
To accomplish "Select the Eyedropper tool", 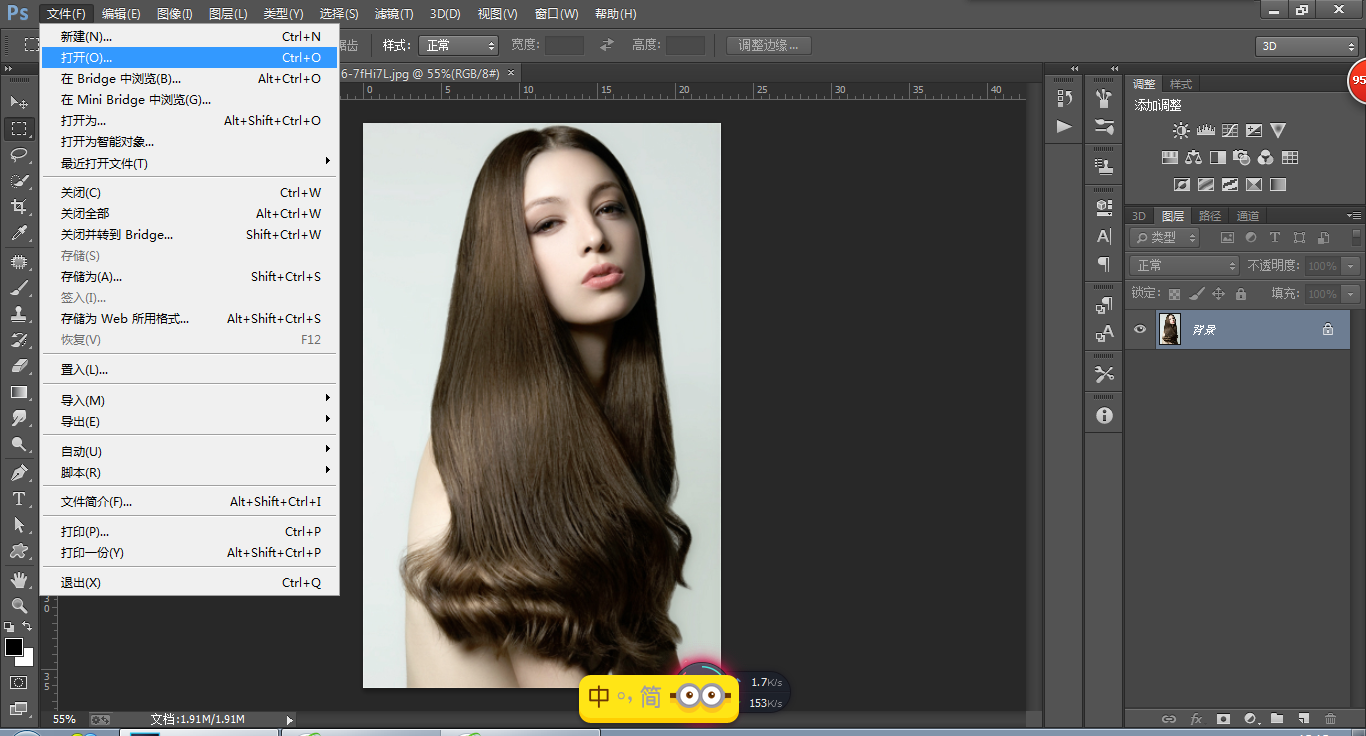I will [19, 233].
